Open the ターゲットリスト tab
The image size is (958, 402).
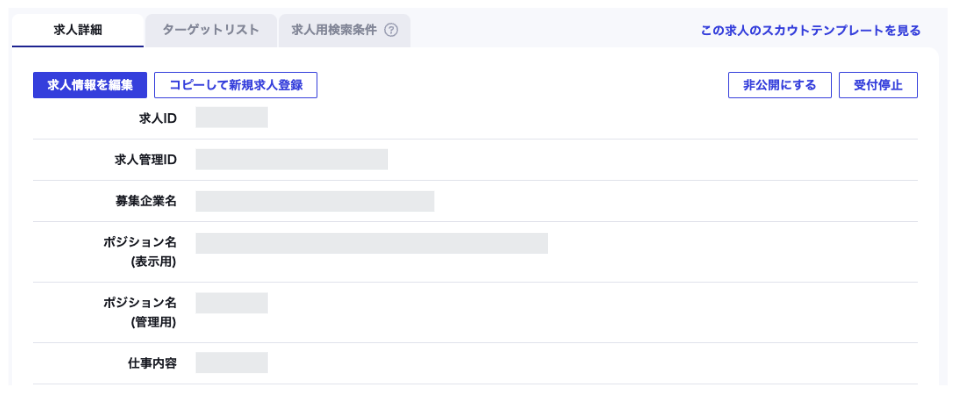tap(211, 31)
